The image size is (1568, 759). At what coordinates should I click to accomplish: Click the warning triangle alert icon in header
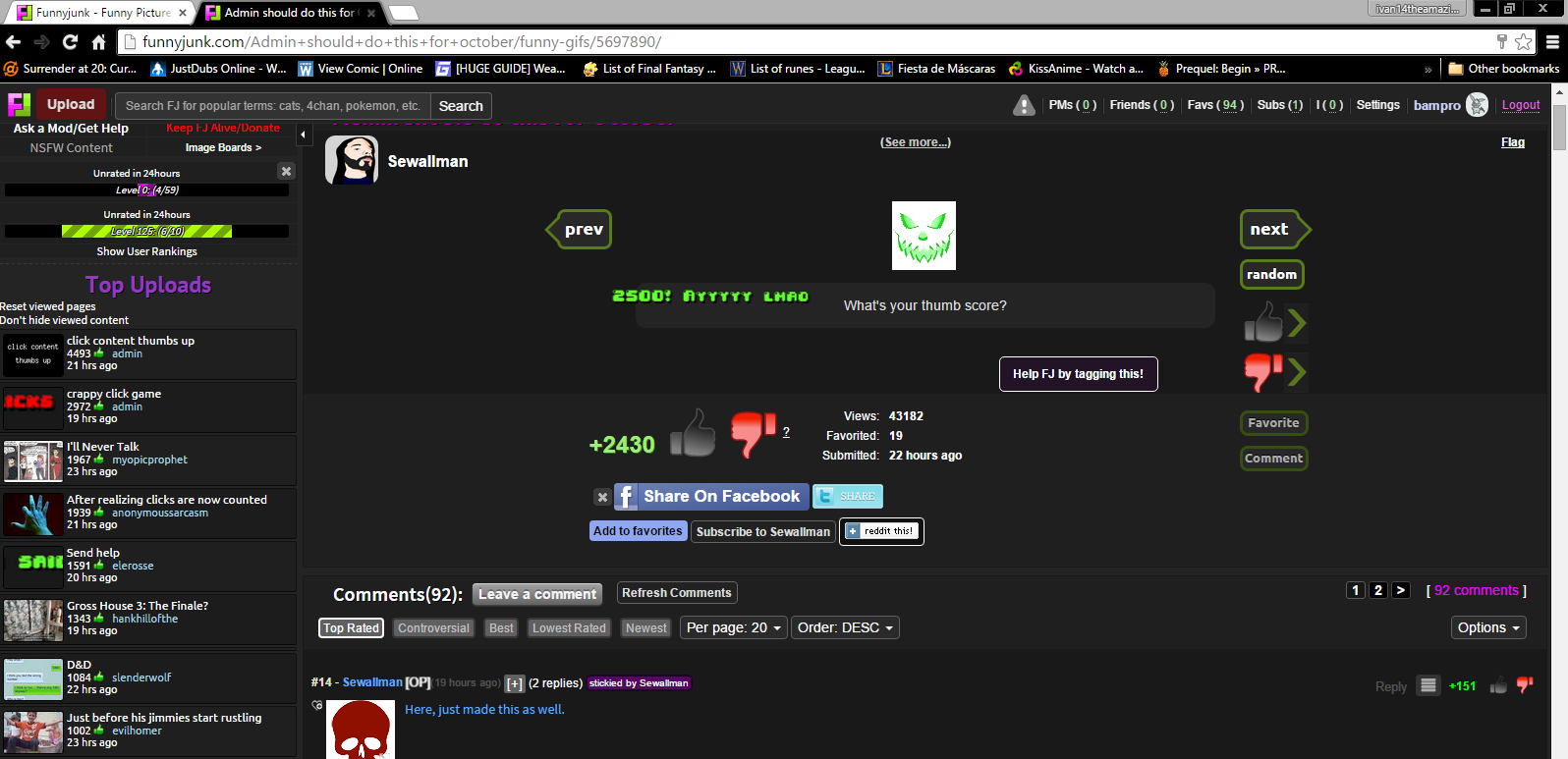(1024, 105)
